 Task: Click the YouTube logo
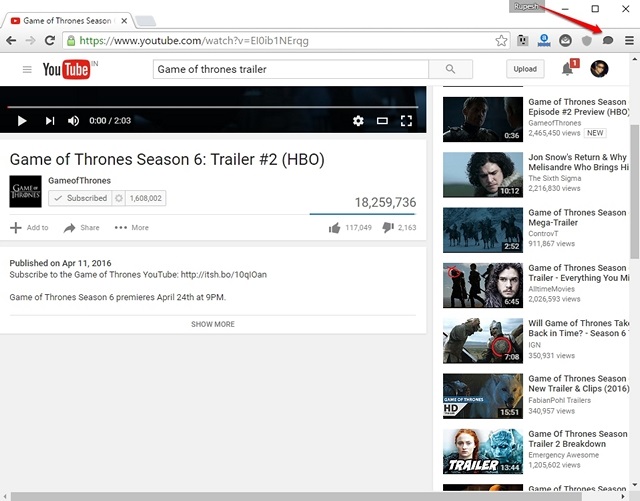coord(67,69)
